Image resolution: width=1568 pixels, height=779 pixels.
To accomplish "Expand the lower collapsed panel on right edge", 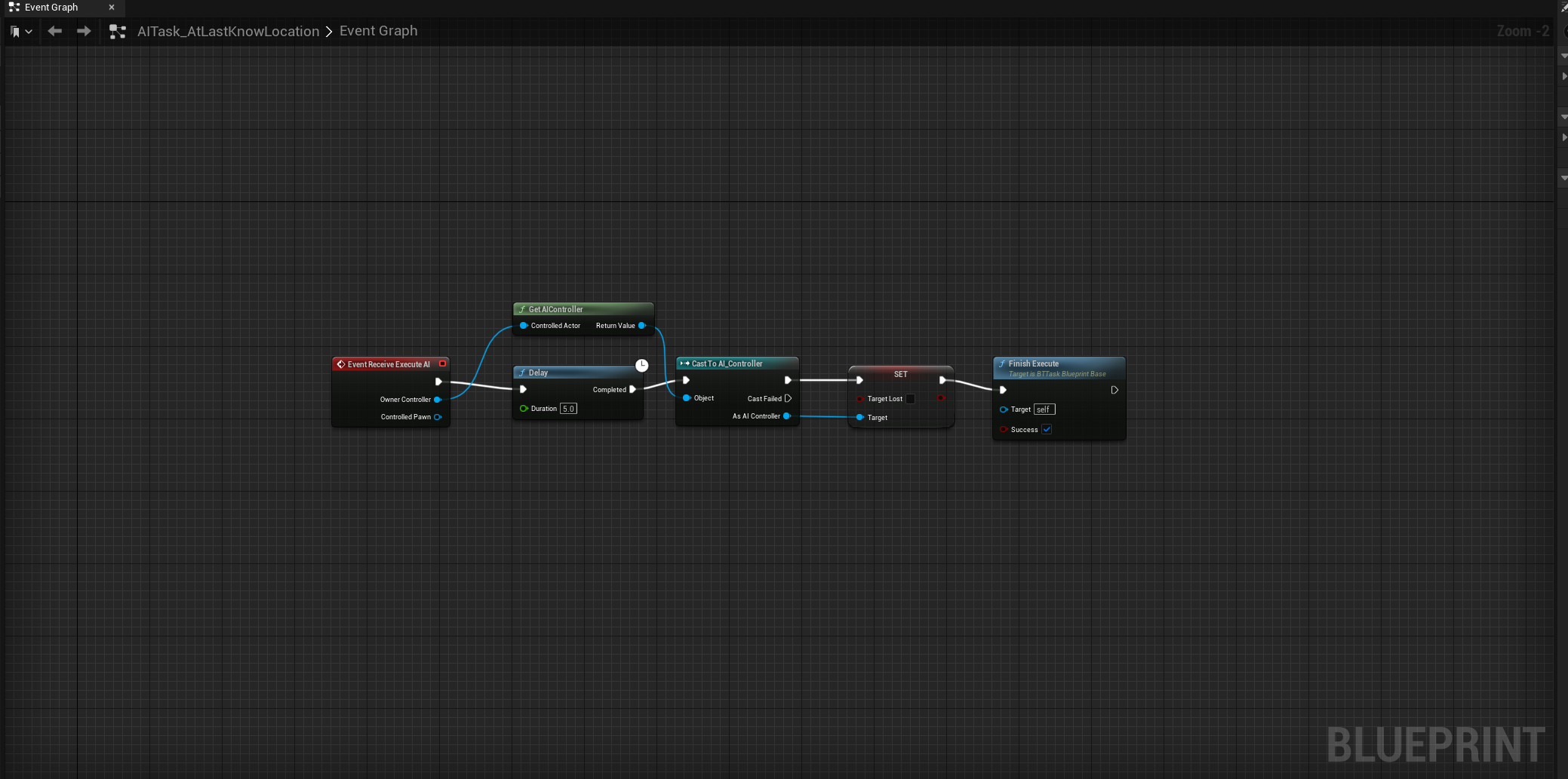I will (x=1563, y=137).
